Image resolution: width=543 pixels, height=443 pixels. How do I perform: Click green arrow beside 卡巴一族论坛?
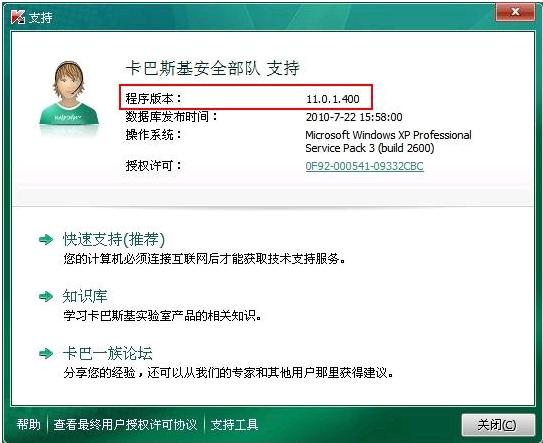click(x=46, y=354)
